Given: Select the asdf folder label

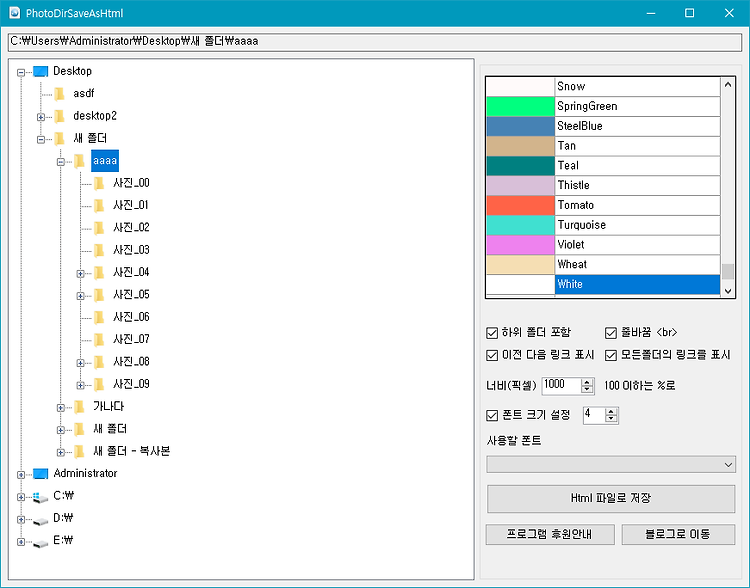Looking at the screenshot, I should [x=84, y=94].
